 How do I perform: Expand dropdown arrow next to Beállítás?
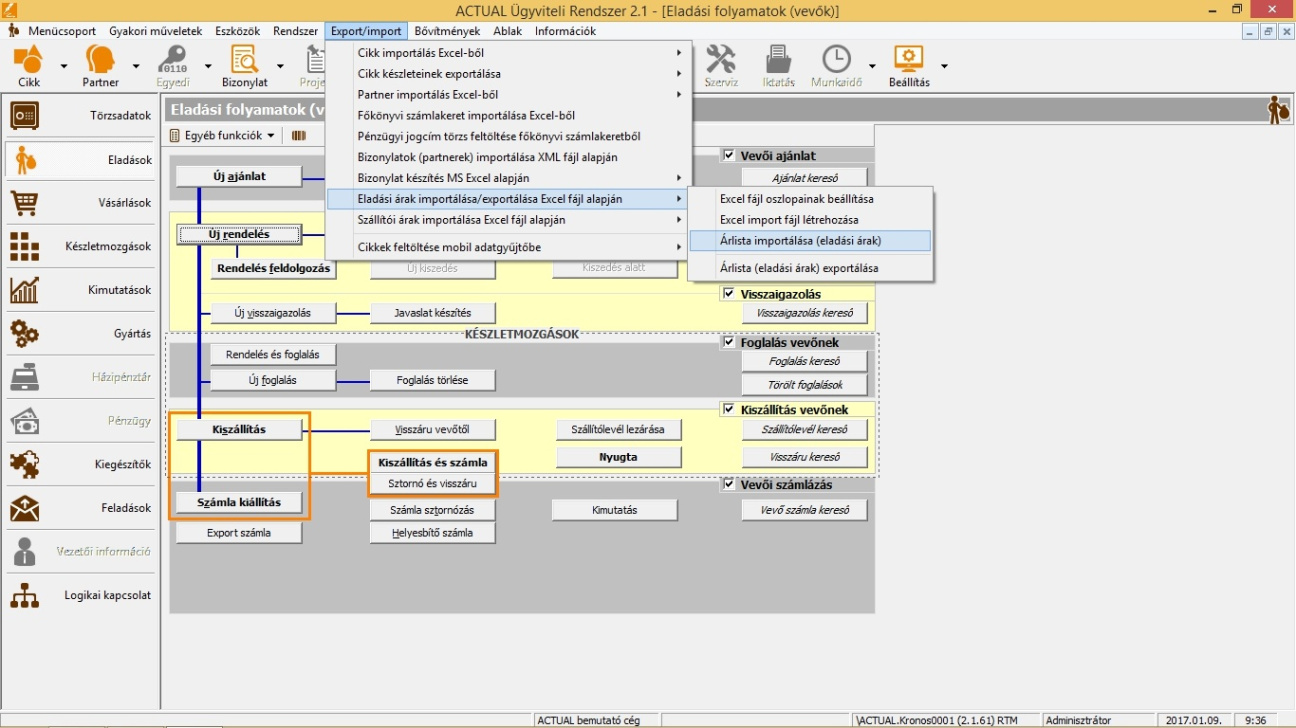944,67
